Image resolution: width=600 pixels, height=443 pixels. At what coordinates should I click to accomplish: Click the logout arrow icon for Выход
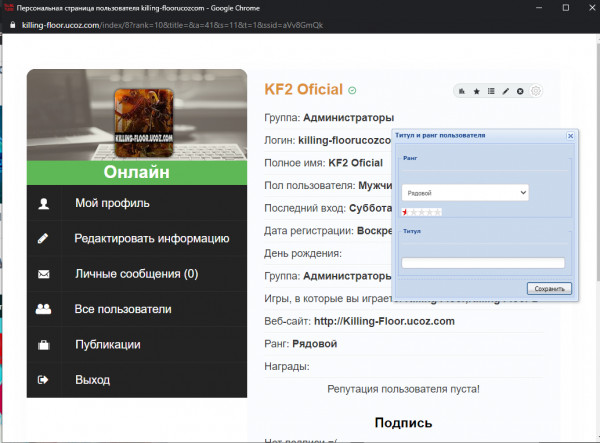tap(43, 380)
